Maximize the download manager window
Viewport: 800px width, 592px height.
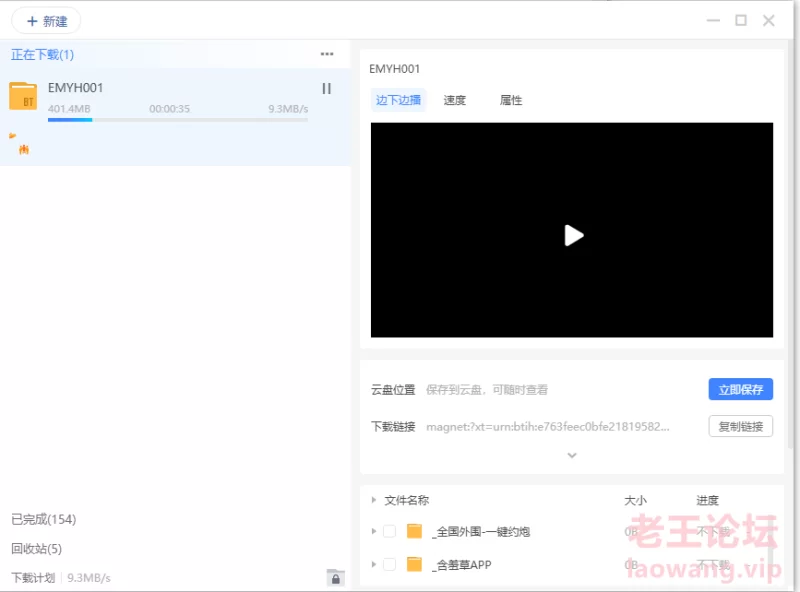[x=741, y=20]
